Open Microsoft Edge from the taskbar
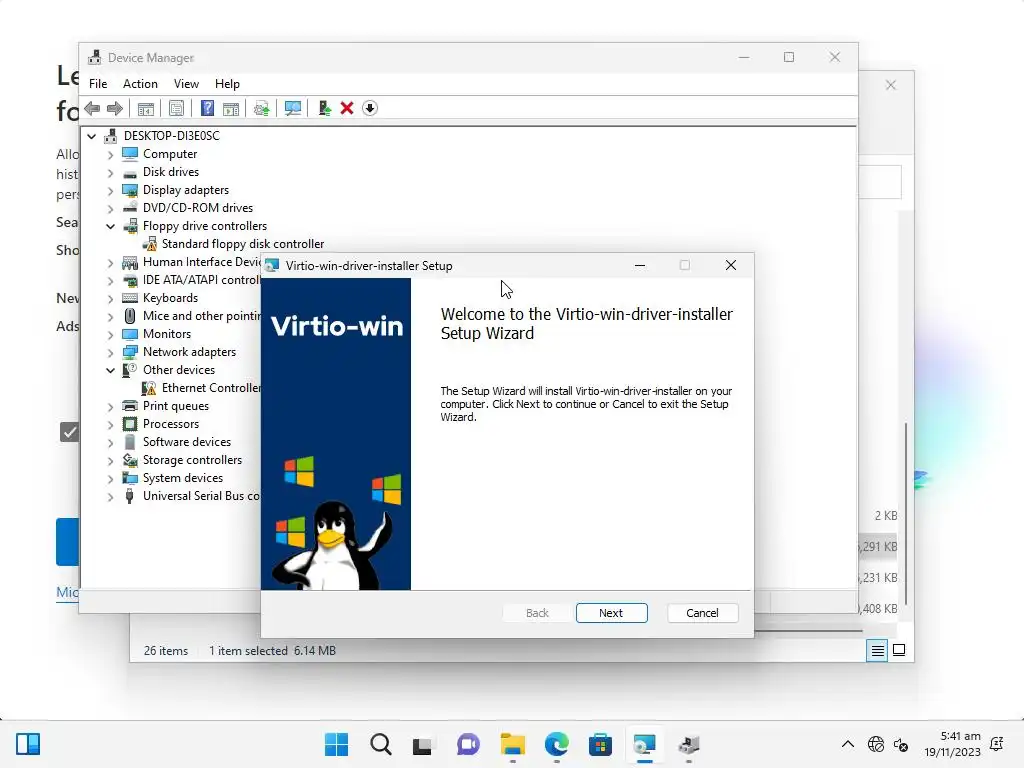 point(556,744)
